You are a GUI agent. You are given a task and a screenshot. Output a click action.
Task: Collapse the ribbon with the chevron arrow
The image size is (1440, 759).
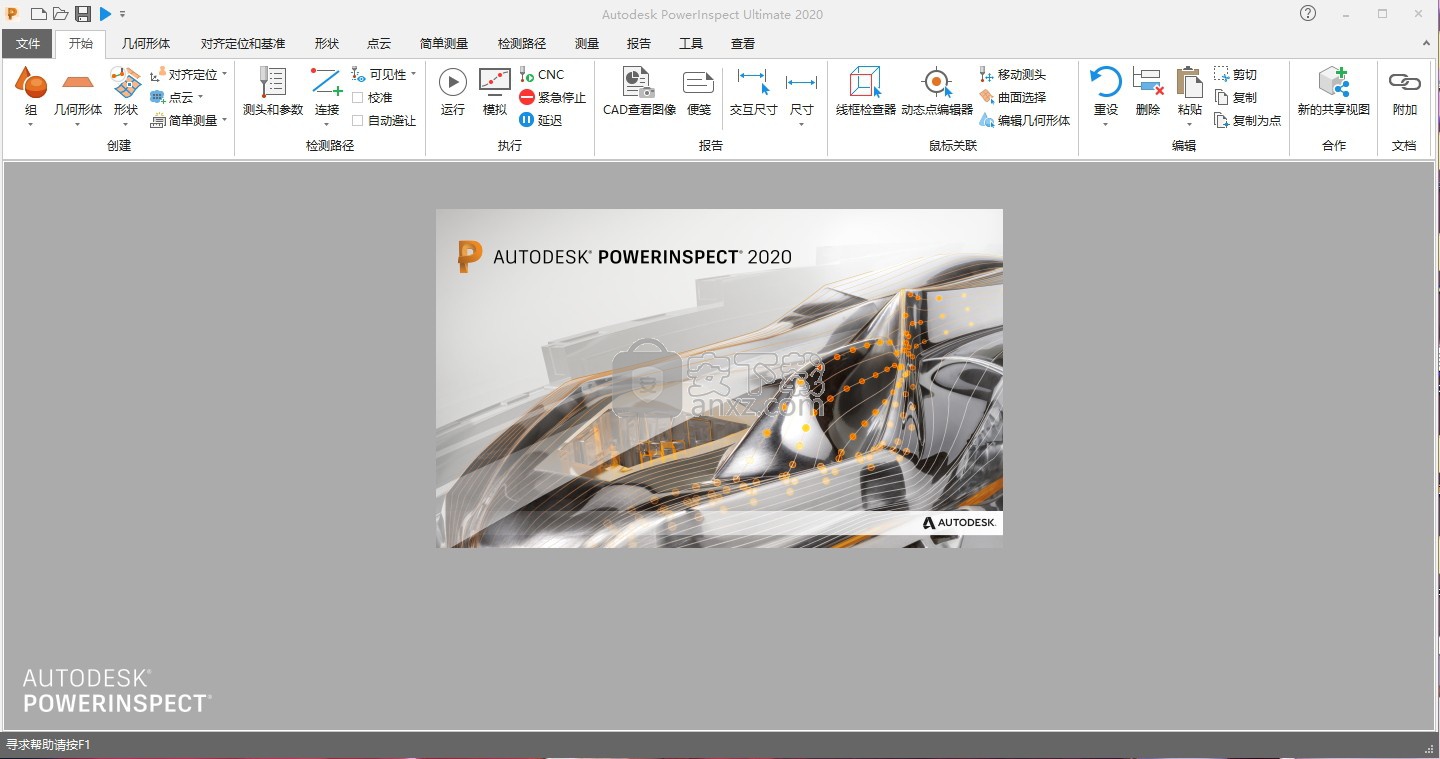coord(1427,43)
